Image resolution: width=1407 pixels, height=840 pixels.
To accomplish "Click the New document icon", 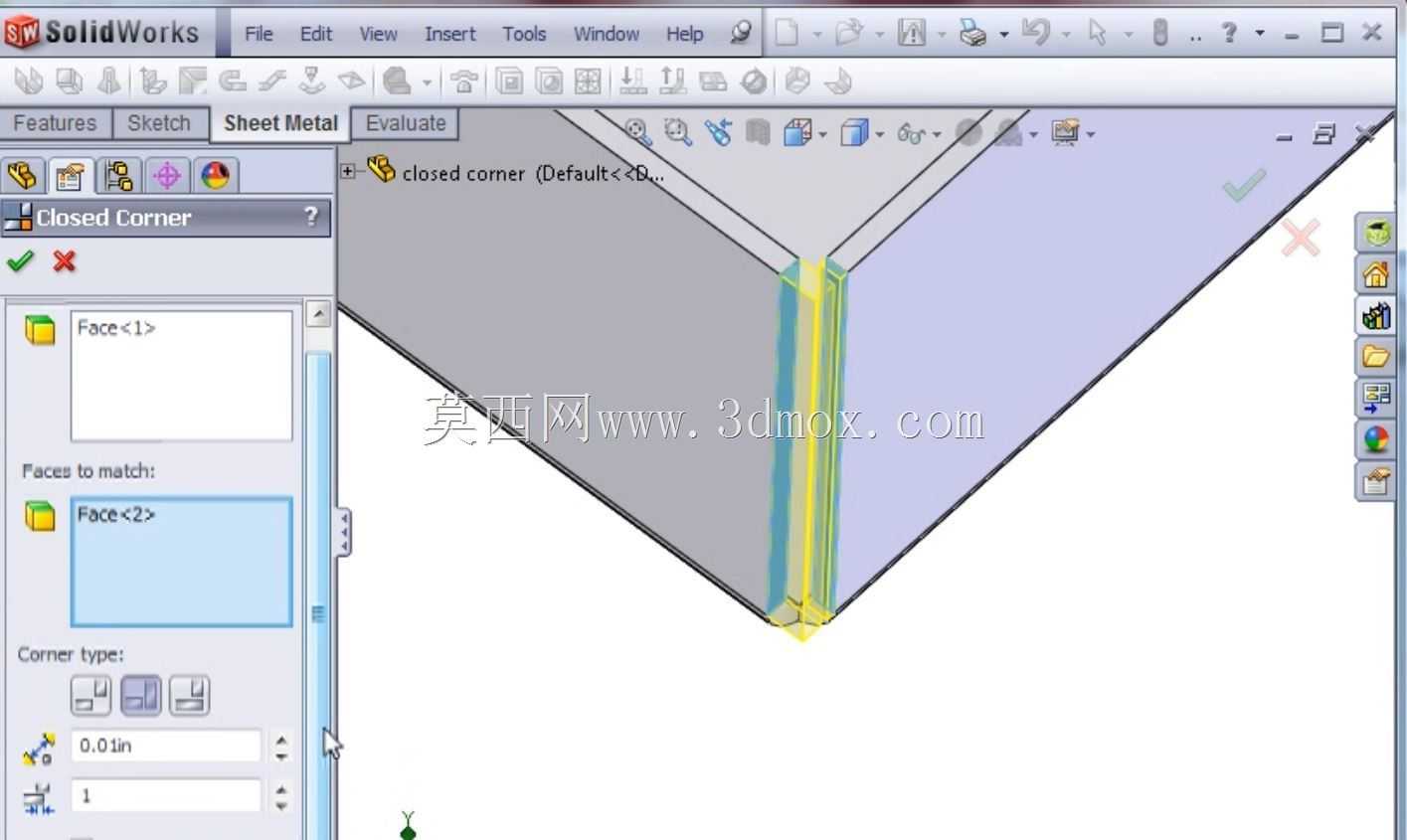I will (x=787, y=33).
